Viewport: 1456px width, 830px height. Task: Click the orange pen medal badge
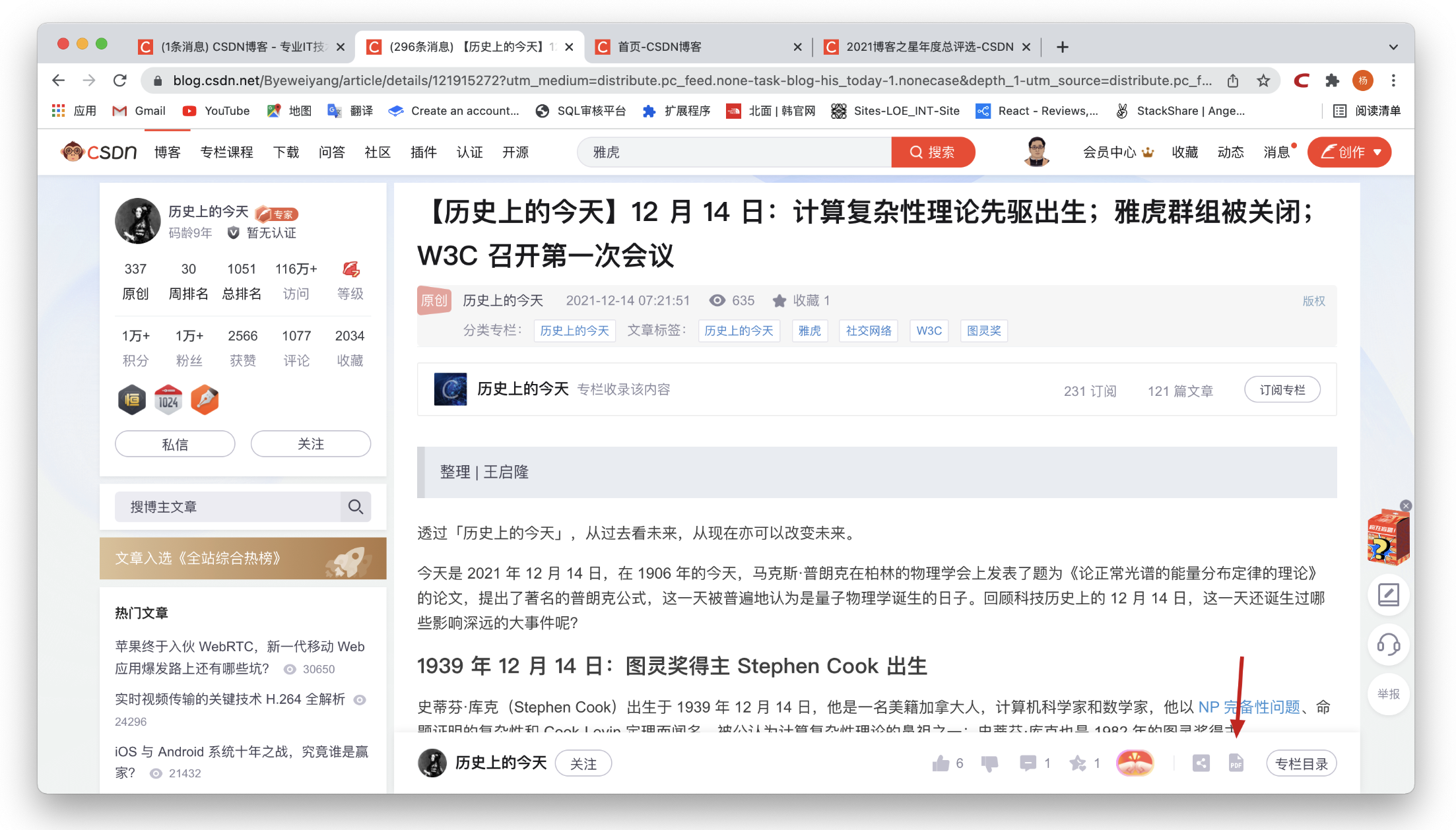coord(205,400)
